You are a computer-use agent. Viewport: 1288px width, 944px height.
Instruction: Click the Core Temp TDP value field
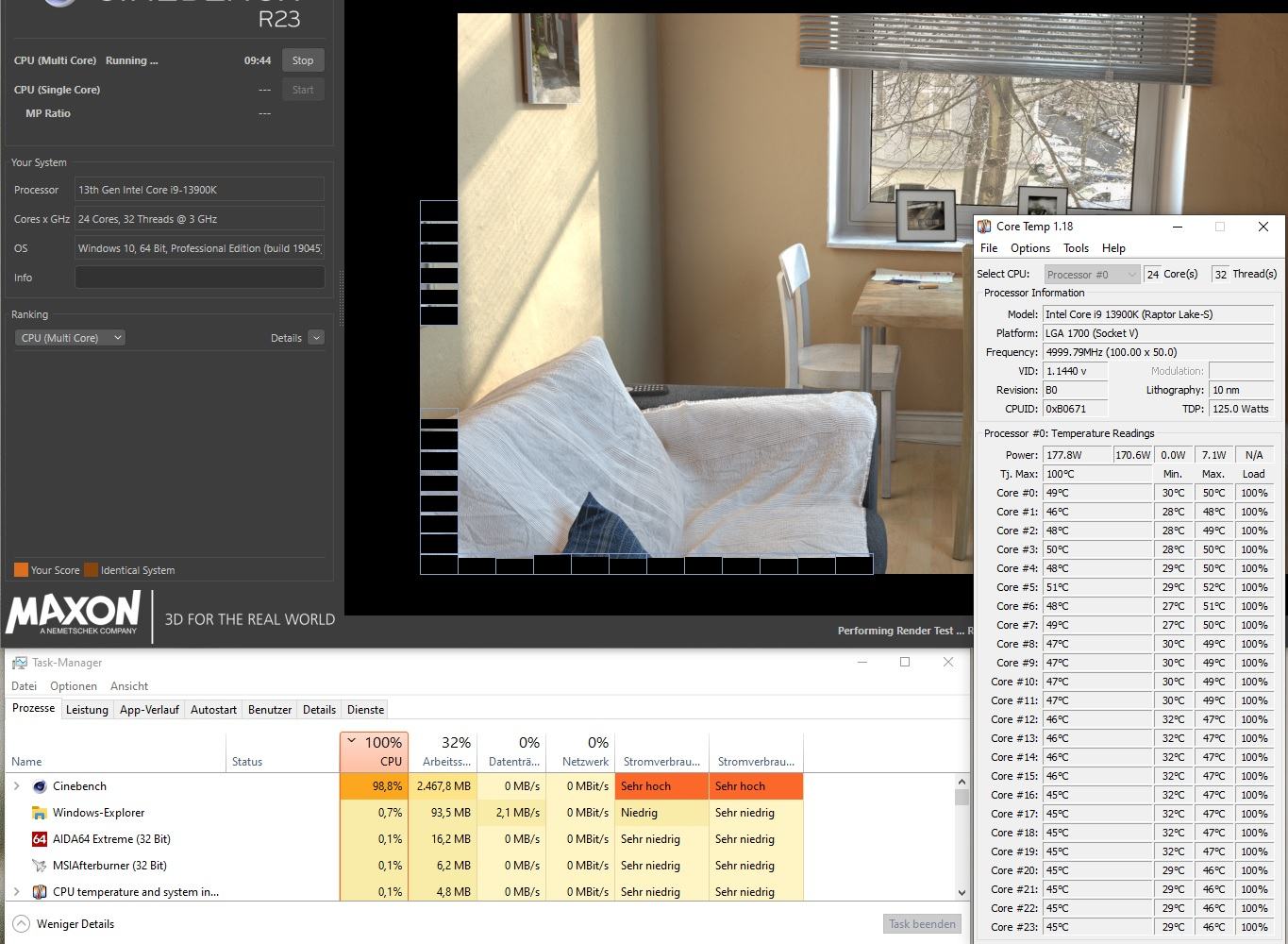tap(1242, 409)
